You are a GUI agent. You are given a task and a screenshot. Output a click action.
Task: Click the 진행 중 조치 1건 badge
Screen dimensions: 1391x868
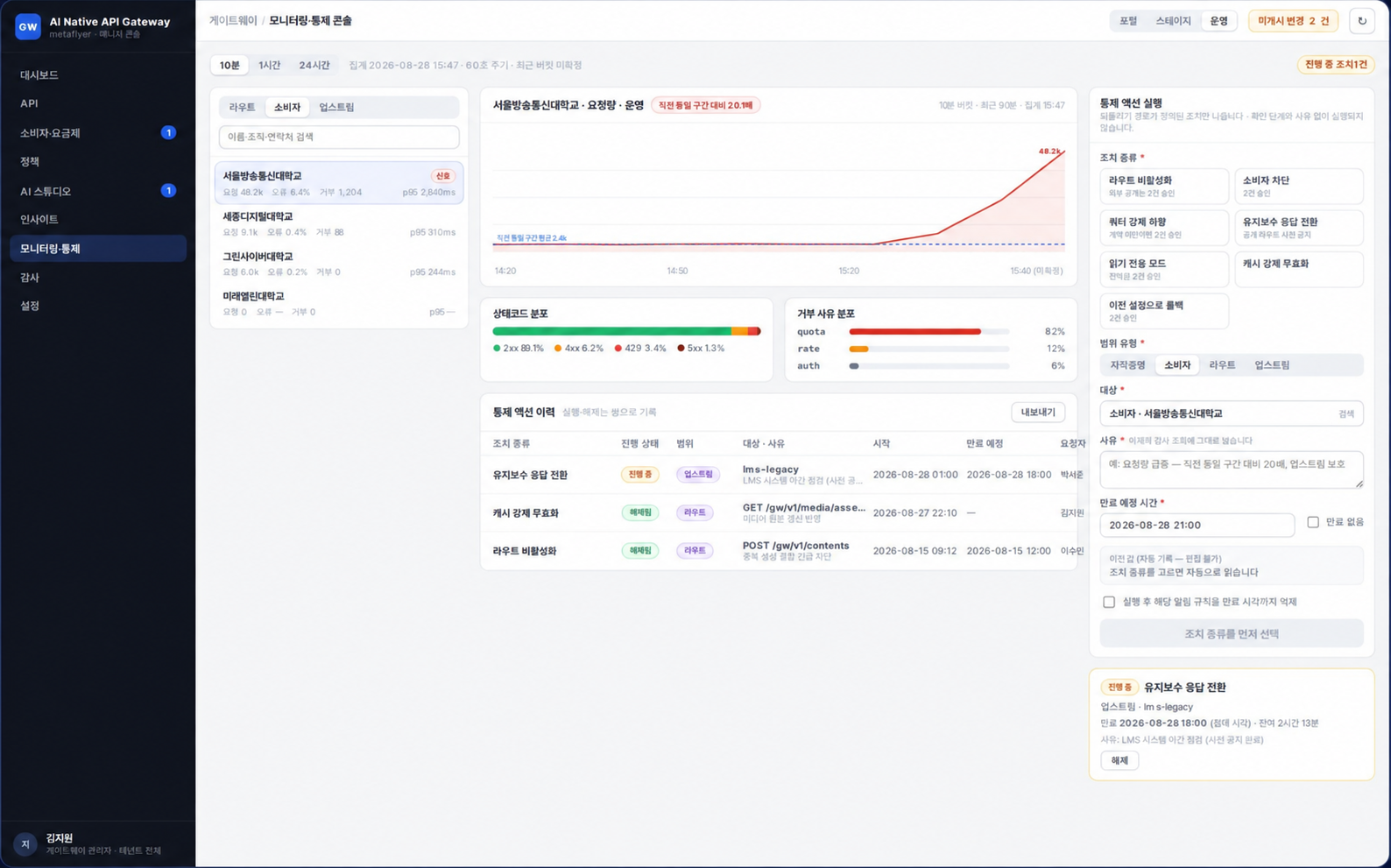pos(1336,65)
